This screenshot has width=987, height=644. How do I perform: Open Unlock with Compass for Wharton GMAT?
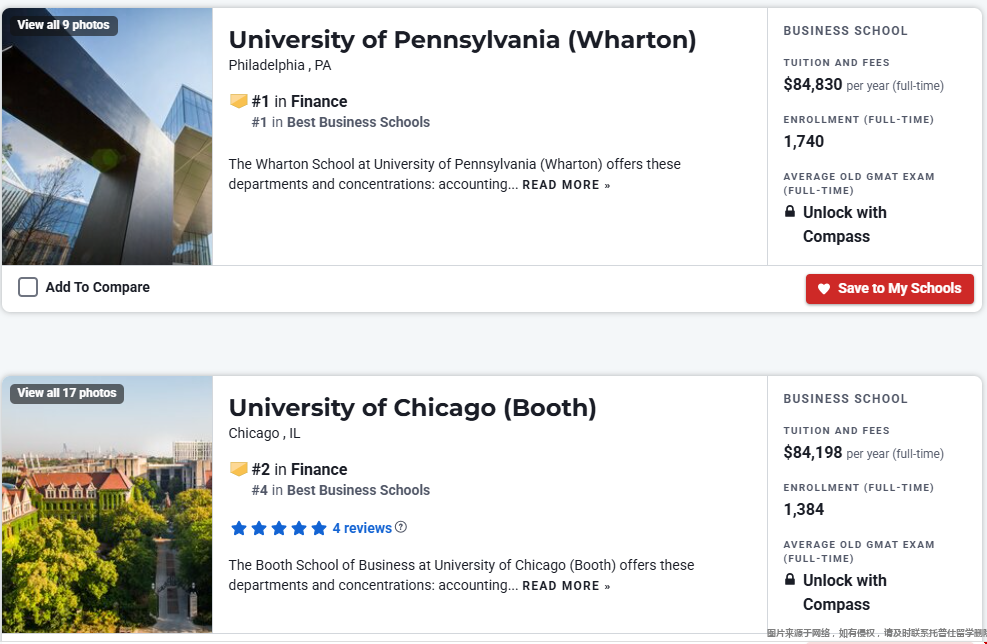(844, 224)
